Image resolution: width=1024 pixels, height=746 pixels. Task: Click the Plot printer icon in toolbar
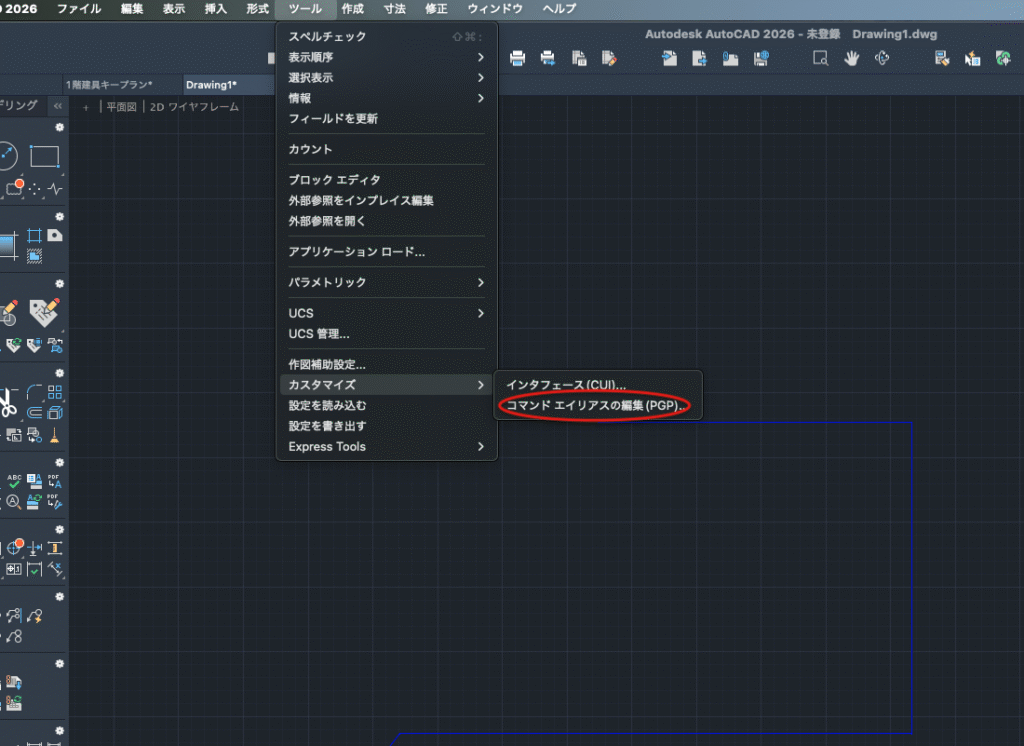[x=518, y=58]
